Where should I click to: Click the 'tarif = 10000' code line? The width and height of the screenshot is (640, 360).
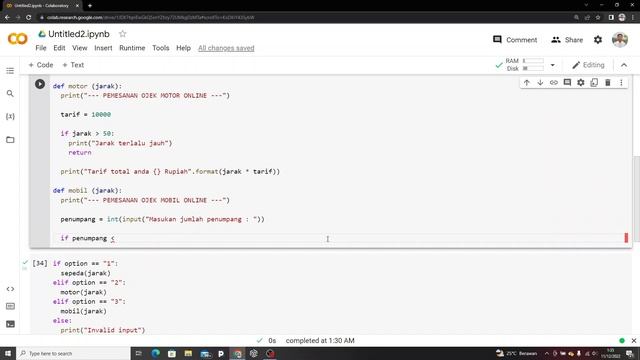pyautogui.click(x=86, y=115)
